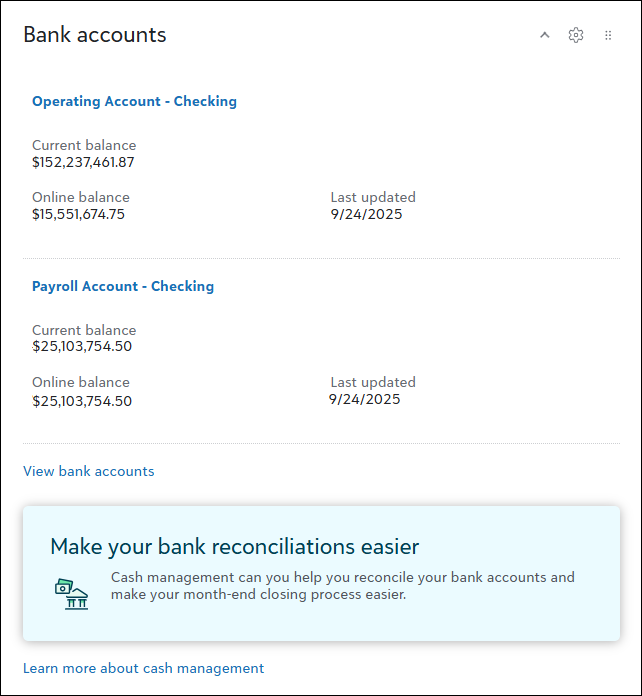
Task: Click Operating Account's Last updated label
Action: (373, 197)
